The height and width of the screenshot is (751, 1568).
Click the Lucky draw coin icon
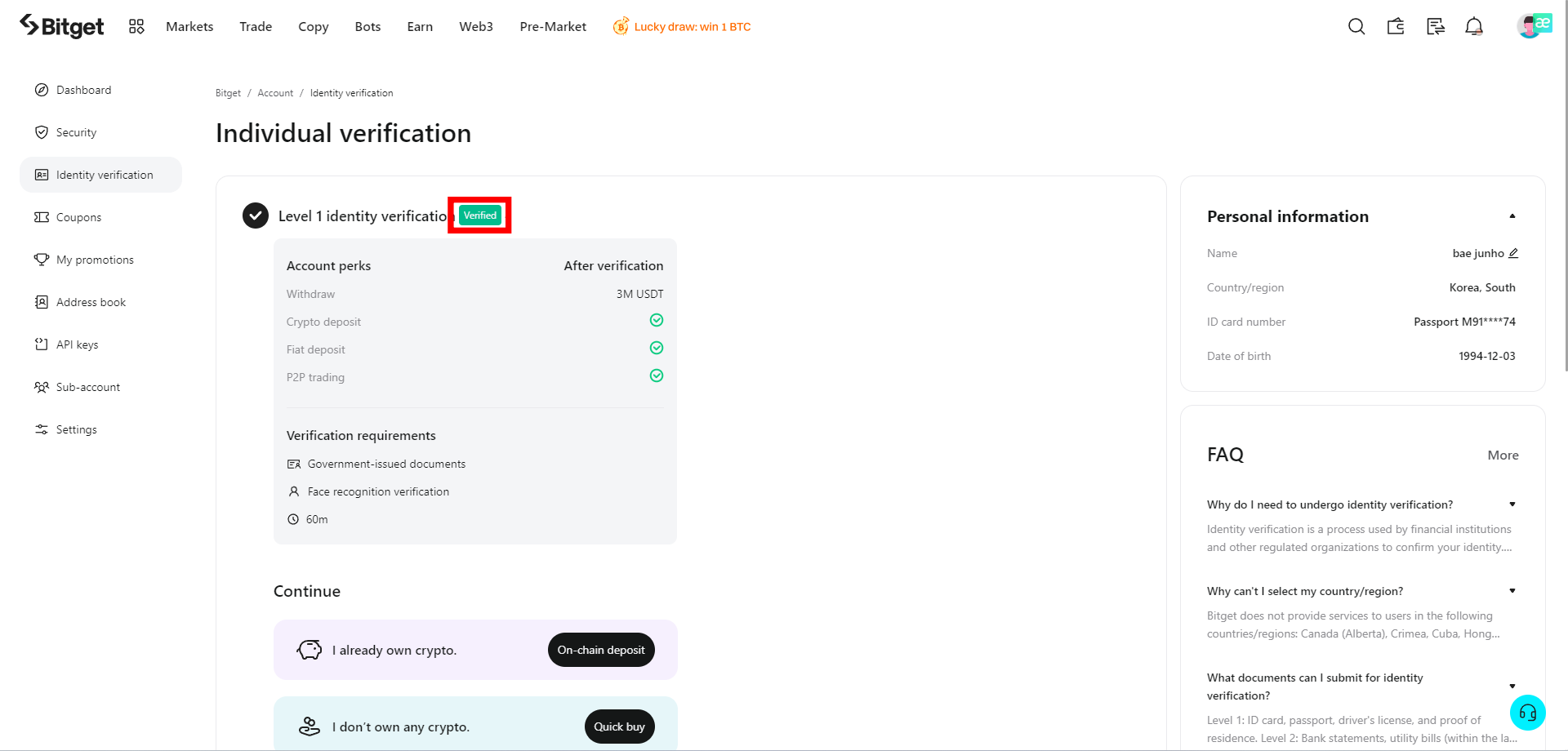pos(621,26)
